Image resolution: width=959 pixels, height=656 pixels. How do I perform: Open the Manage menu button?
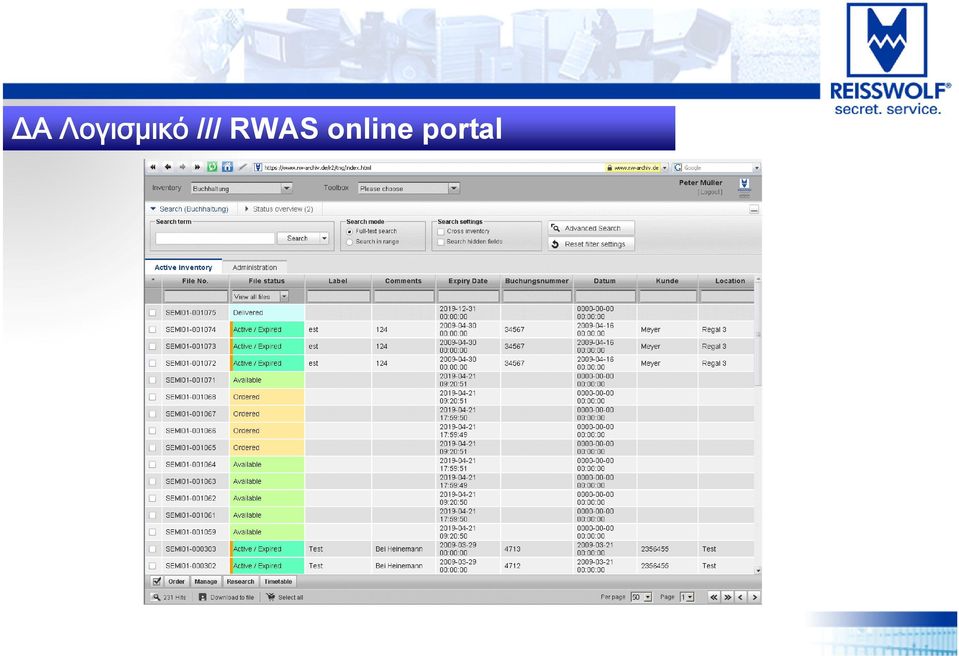(206, 581)
